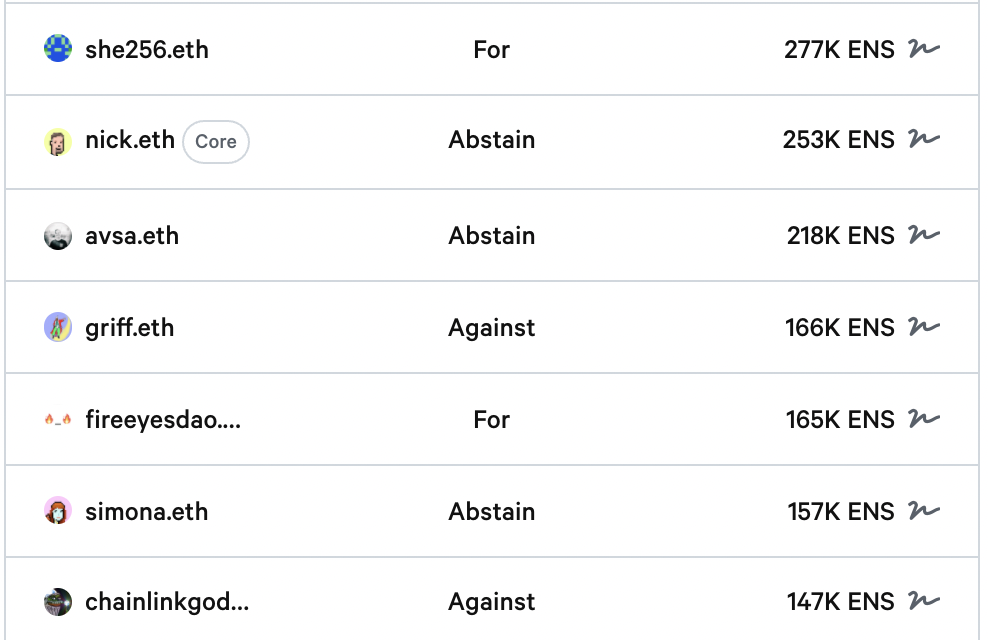This screenshot has width=988, height=640.
Task: Click nick.eth avatar icon
Action: 58,142
